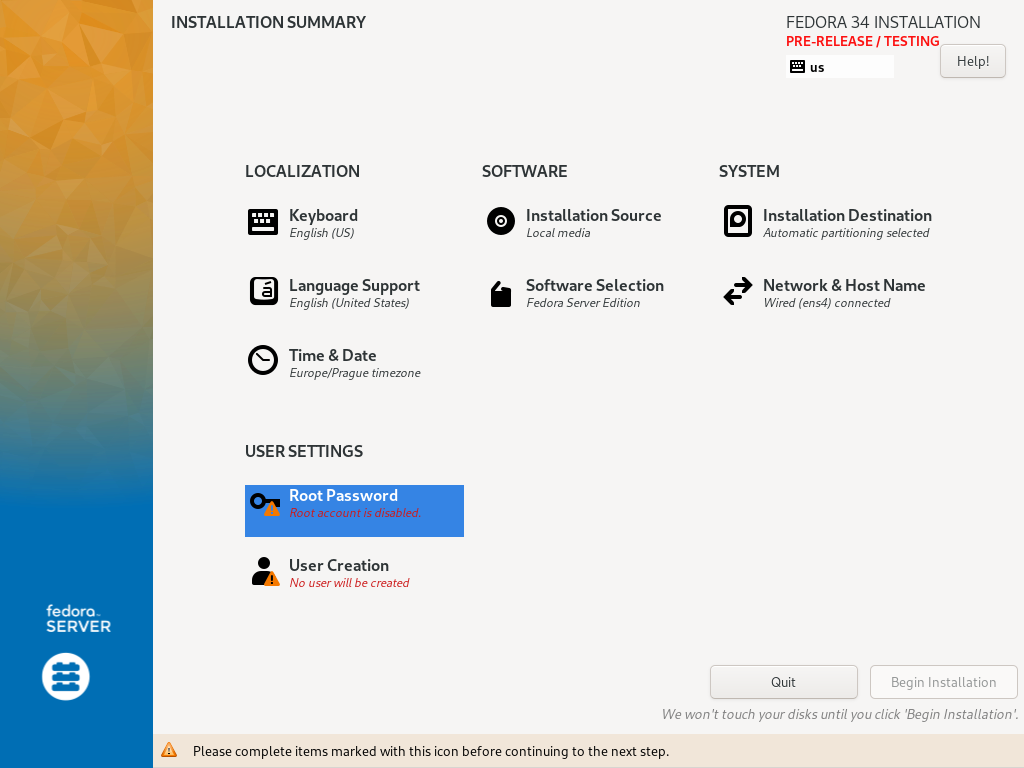The height and width of the screenshot is (768, 1024).
Task: Open the Software Selection package icon
Action: [x=501, y=294]
